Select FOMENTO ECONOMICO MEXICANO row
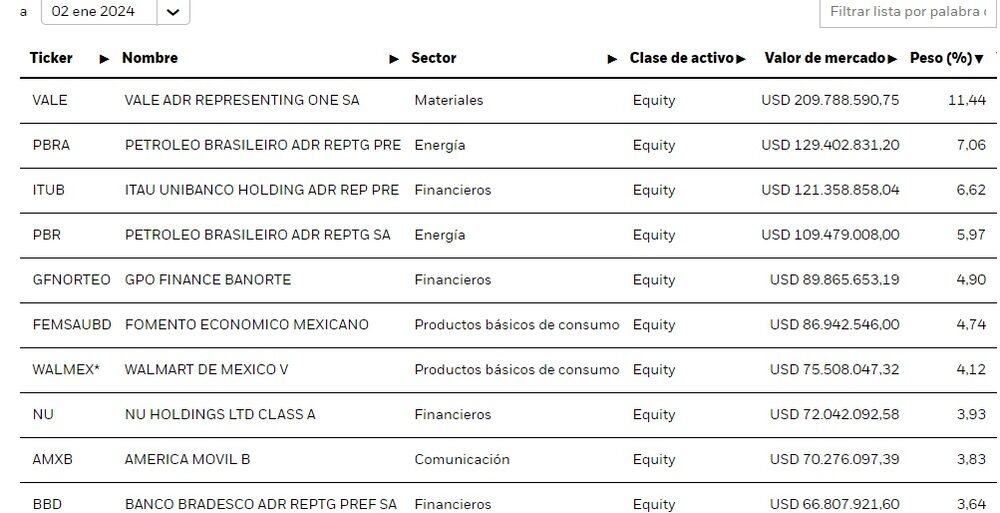 click(x=246, y=325)
